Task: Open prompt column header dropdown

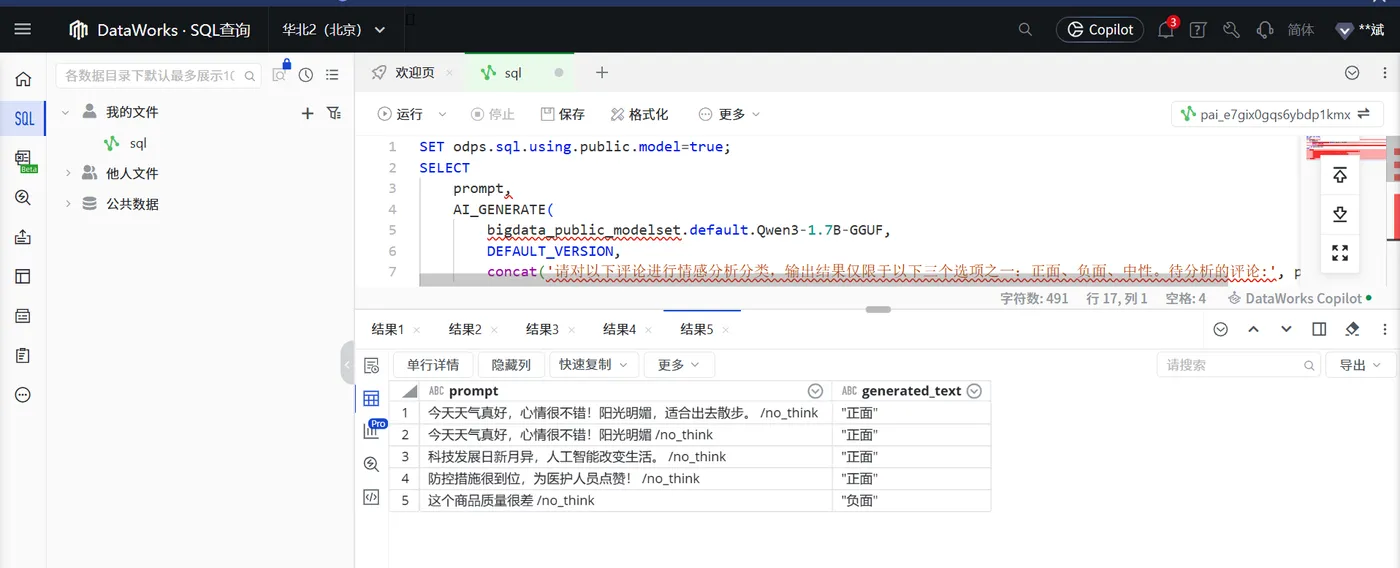Action: pyautogui.click(x=815, y=391)
